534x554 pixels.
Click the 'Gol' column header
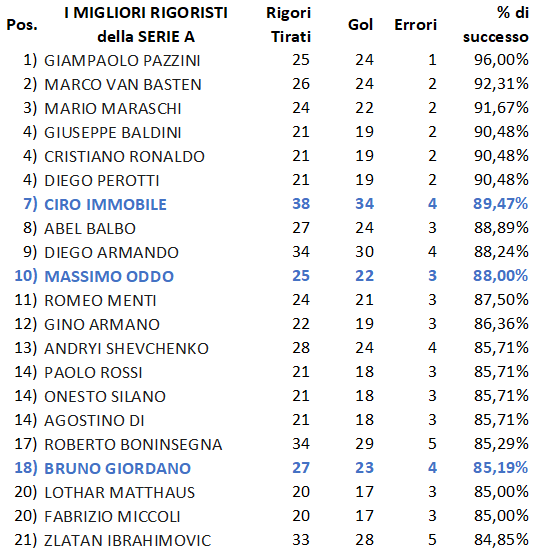tap(360, 25)
